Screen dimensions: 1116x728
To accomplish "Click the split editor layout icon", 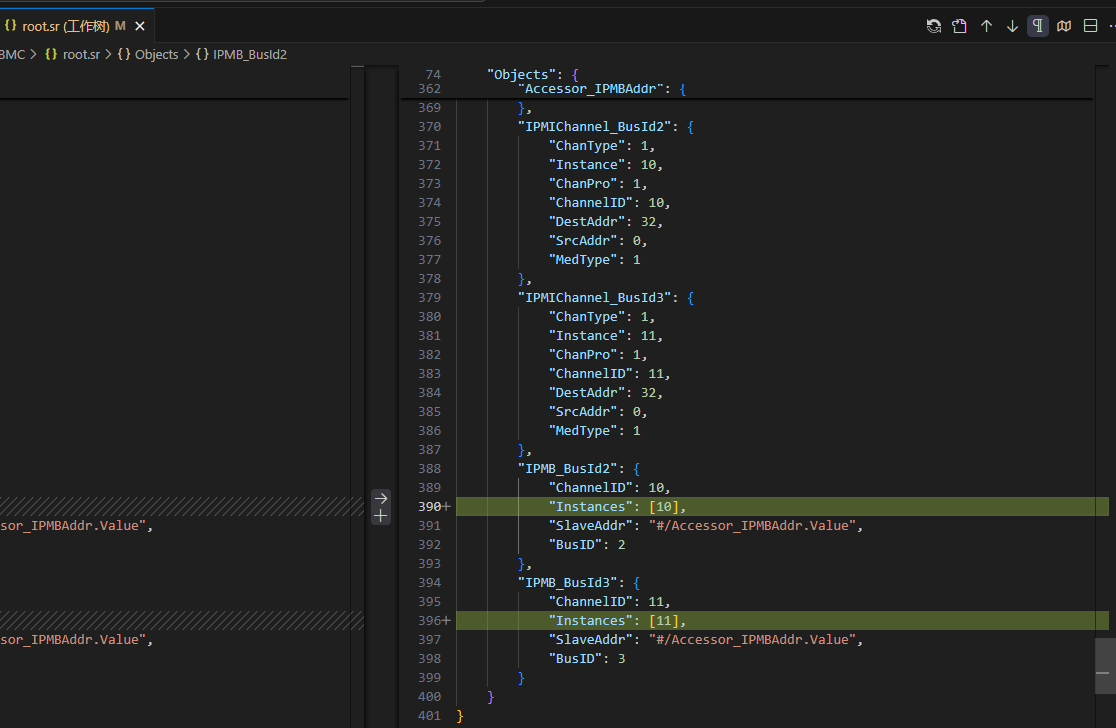I will (1090, 26).
